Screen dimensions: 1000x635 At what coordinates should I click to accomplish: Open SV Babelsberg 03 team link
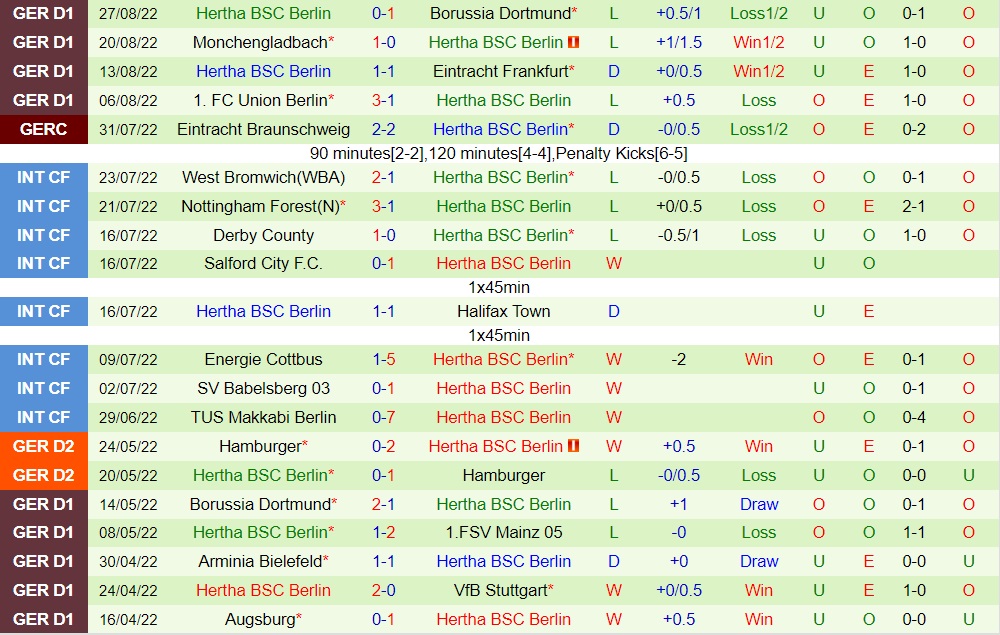tap(263, 388)
